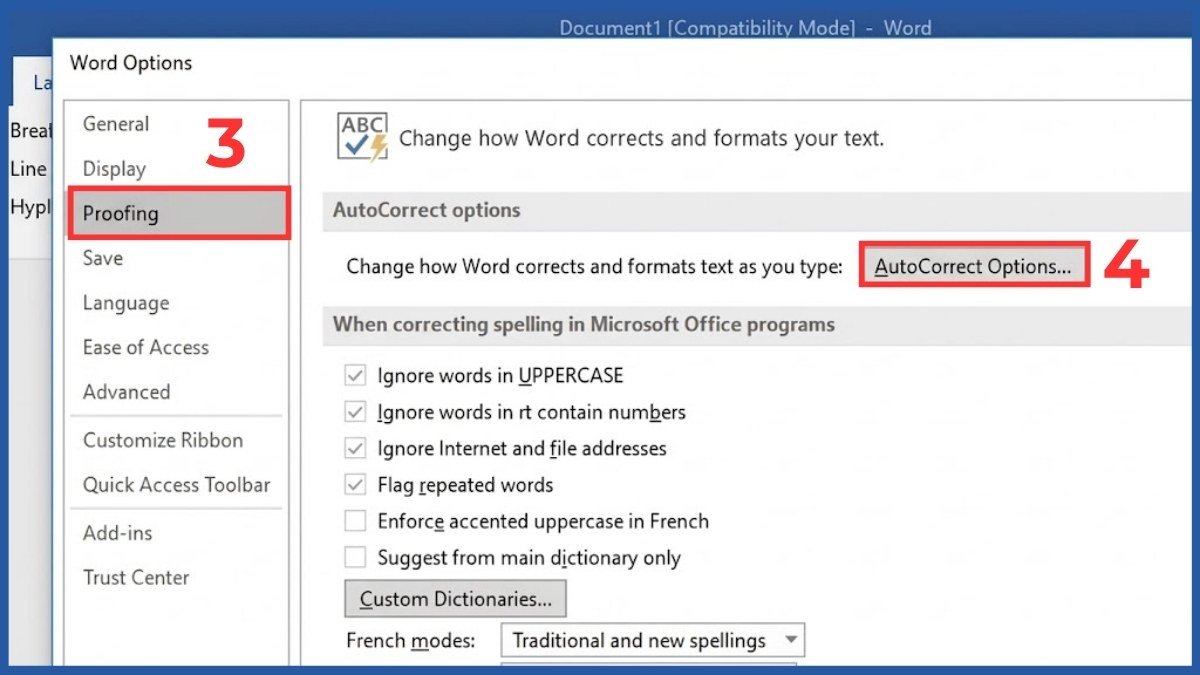Enable Suggest from main dictionary only
The image size is (1200, 675).
(x=355, y=558)
